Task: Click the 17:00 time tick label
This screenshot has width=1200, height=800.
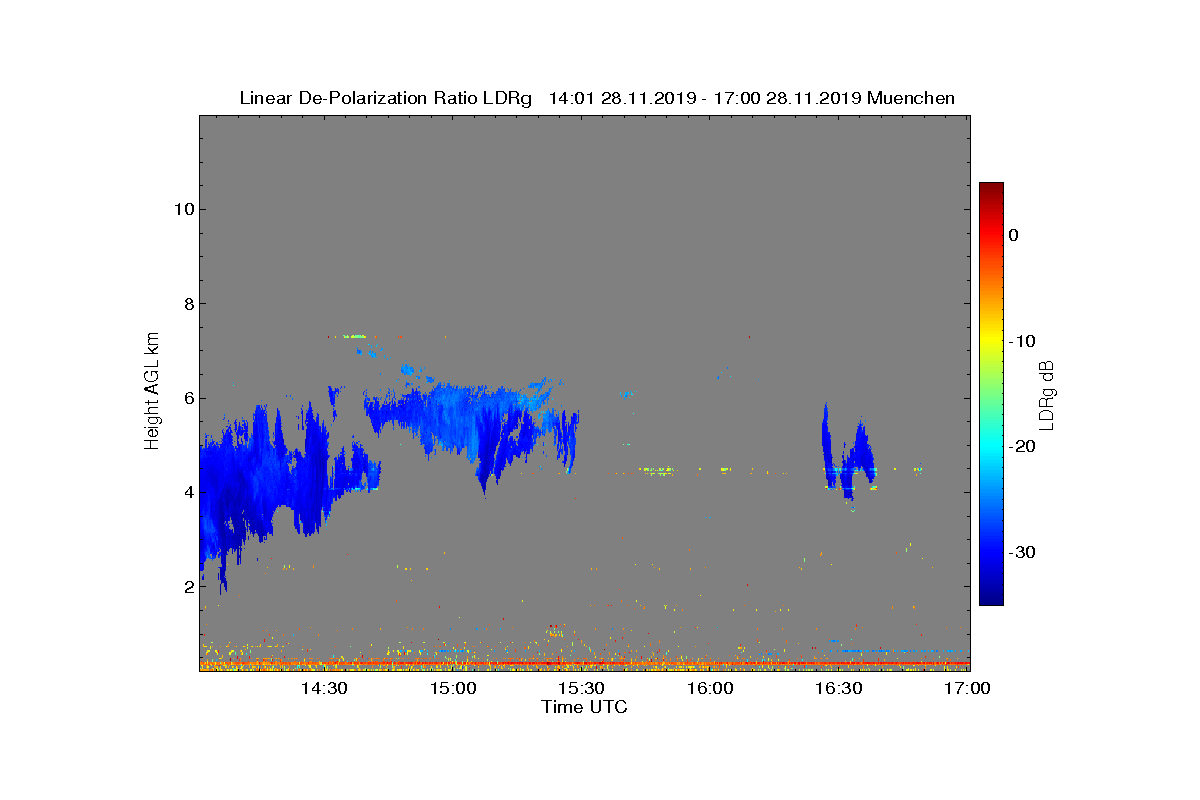Action: point(967,688)
